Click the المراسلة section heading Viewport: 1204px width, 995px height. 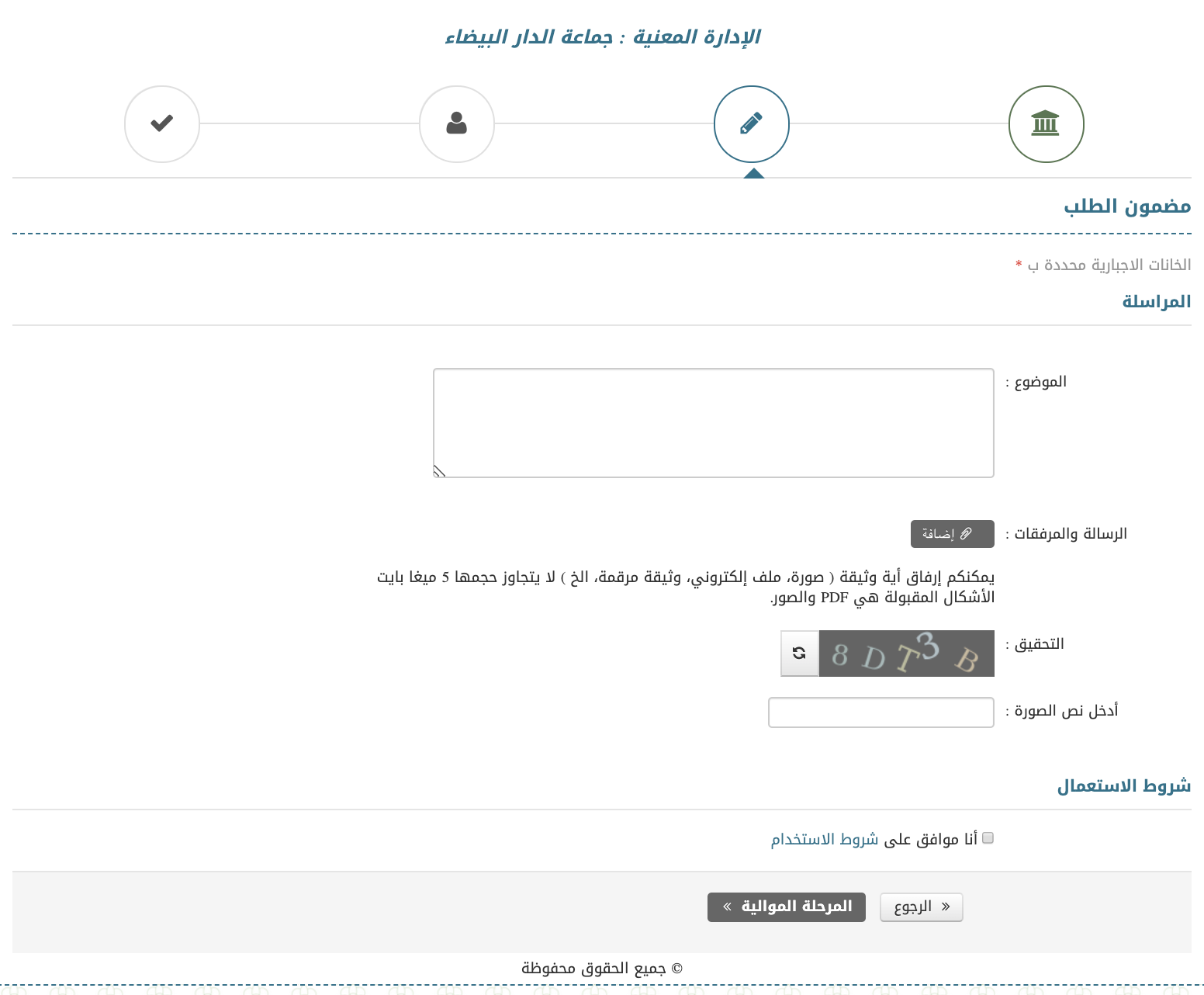1157,302
